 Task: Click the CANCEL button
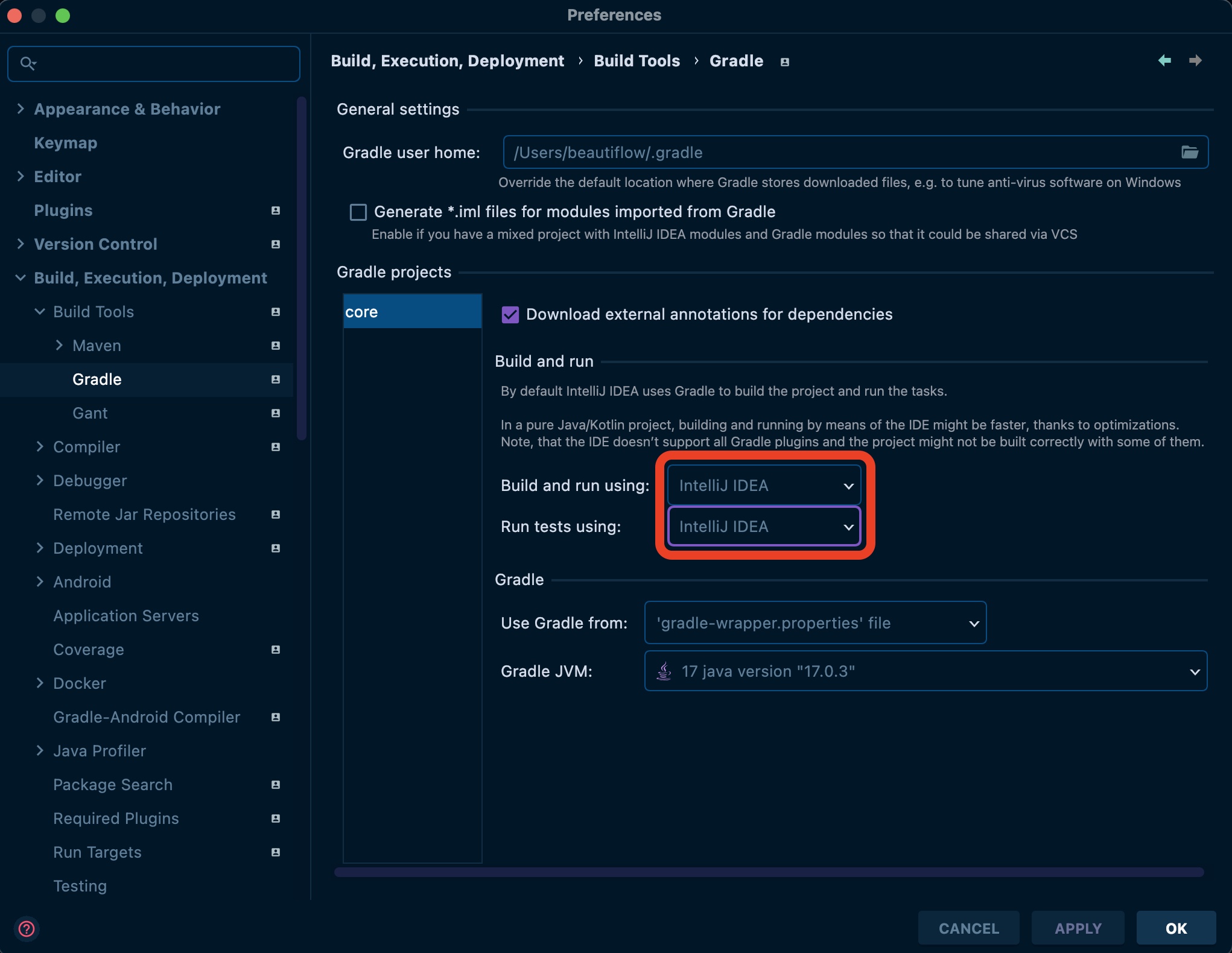(x=968, y=928)
